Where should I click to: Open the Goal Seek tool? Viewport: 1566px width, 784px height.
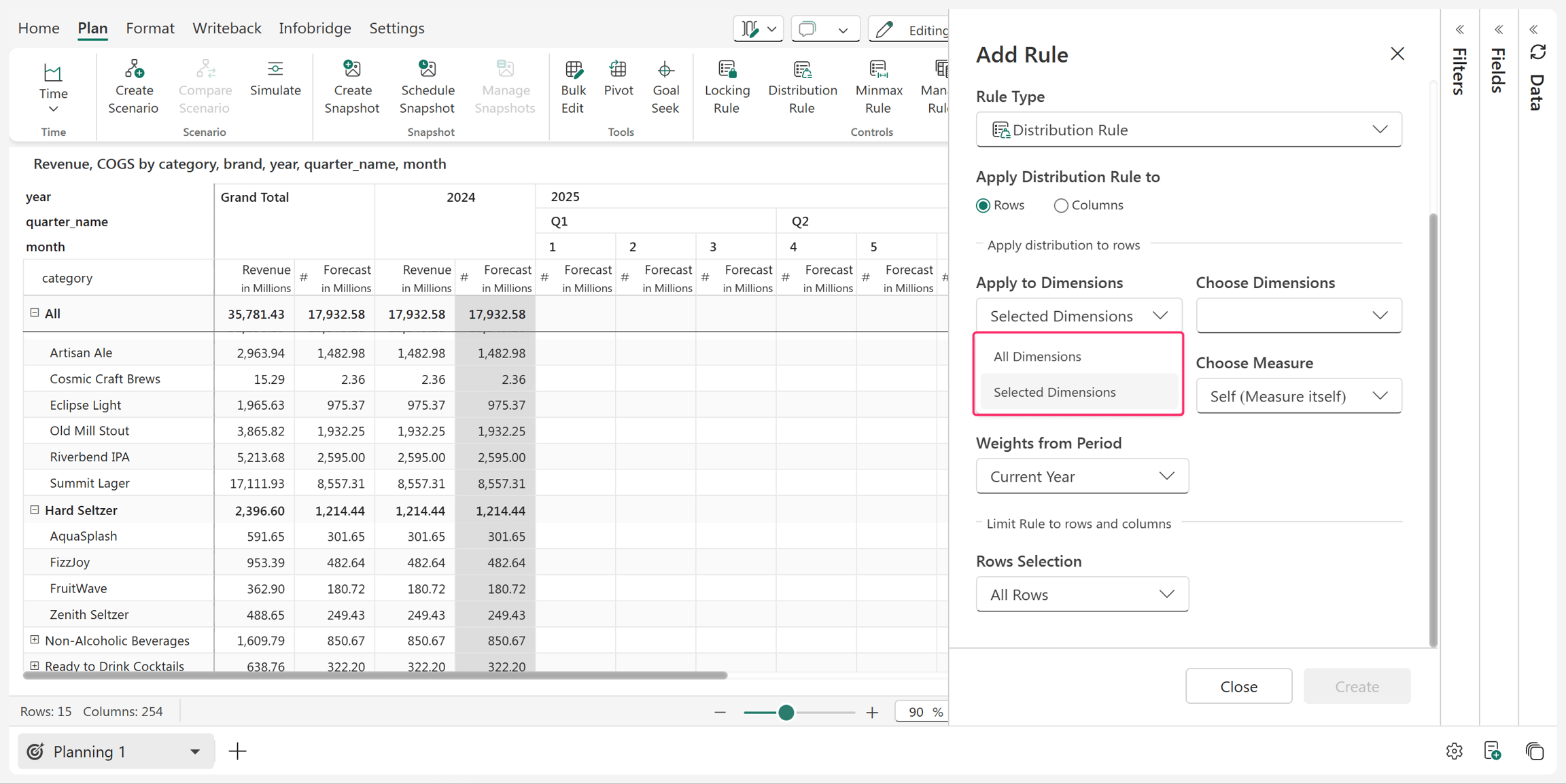[x=665, y=87]
